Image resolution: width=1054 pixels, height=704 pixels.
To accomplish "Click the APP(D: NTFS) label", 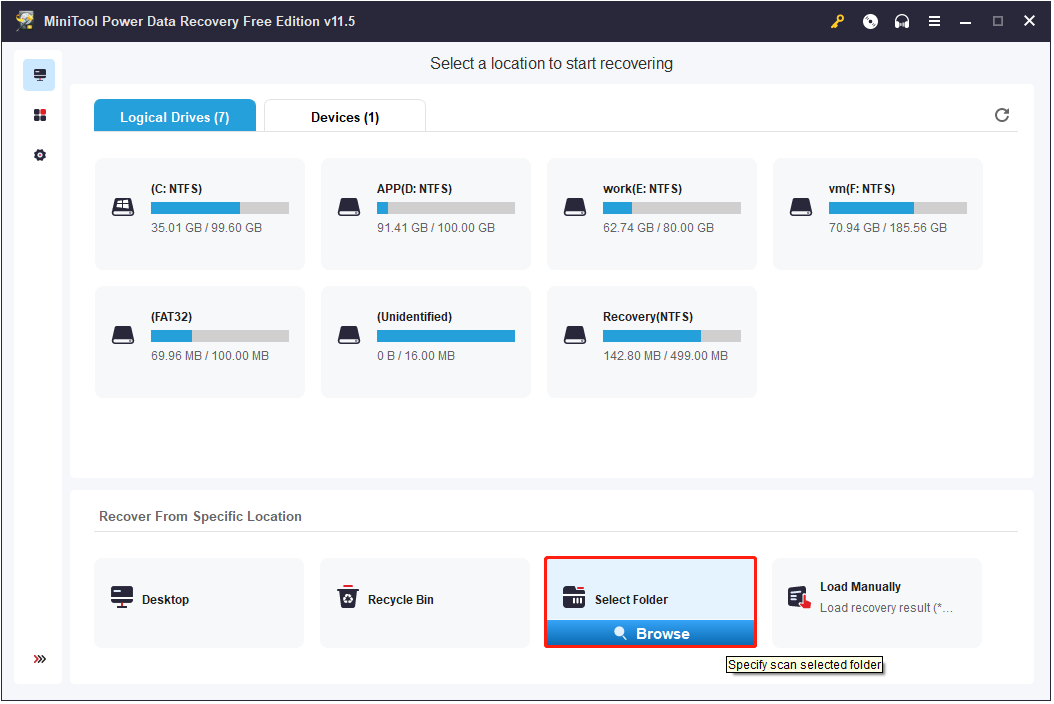I will coord(414,189).
